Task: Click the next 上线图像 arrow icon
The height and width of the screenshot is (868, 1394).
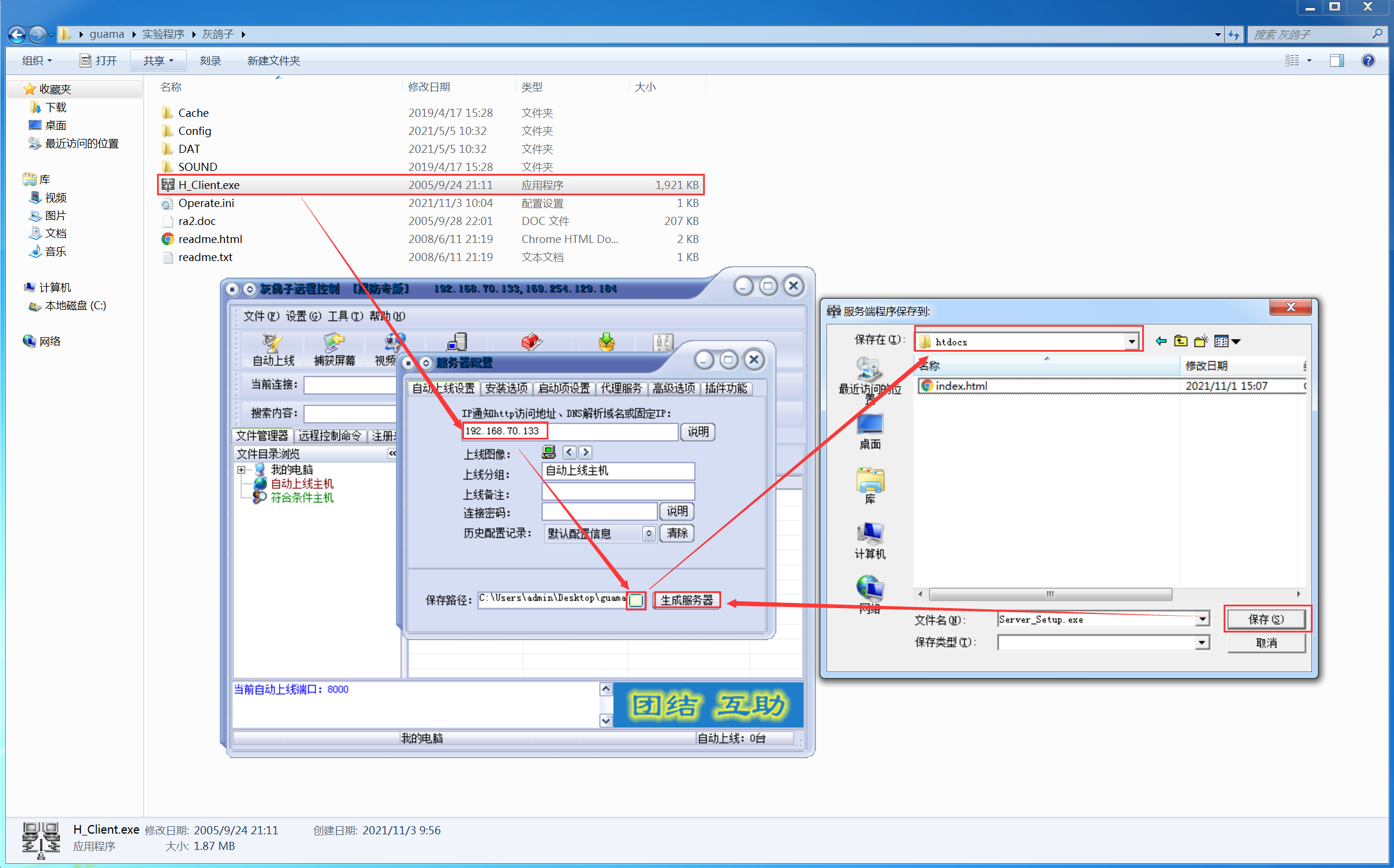Action: click(586, 452)
